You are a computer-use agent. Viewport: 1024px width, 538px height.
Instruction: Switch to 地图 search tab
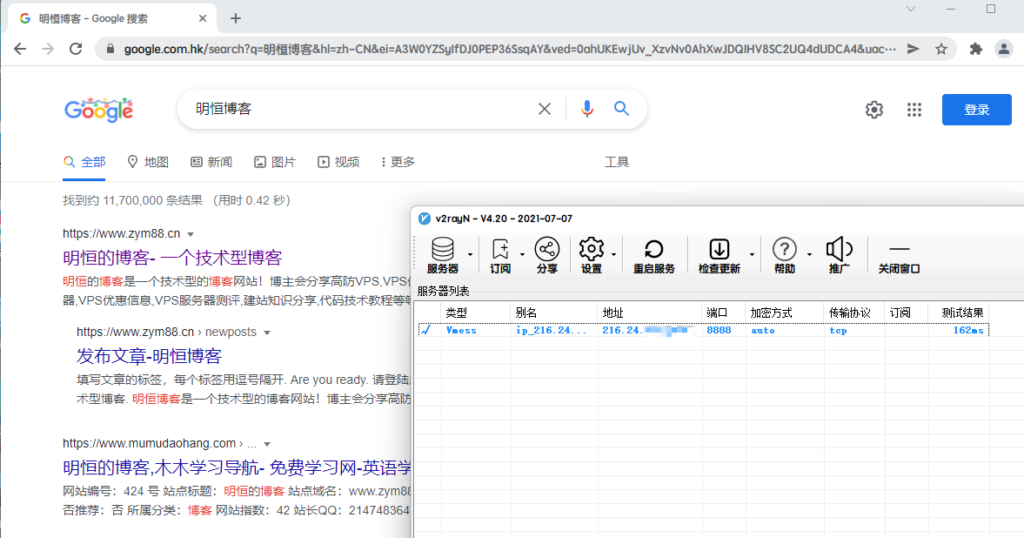148,162
